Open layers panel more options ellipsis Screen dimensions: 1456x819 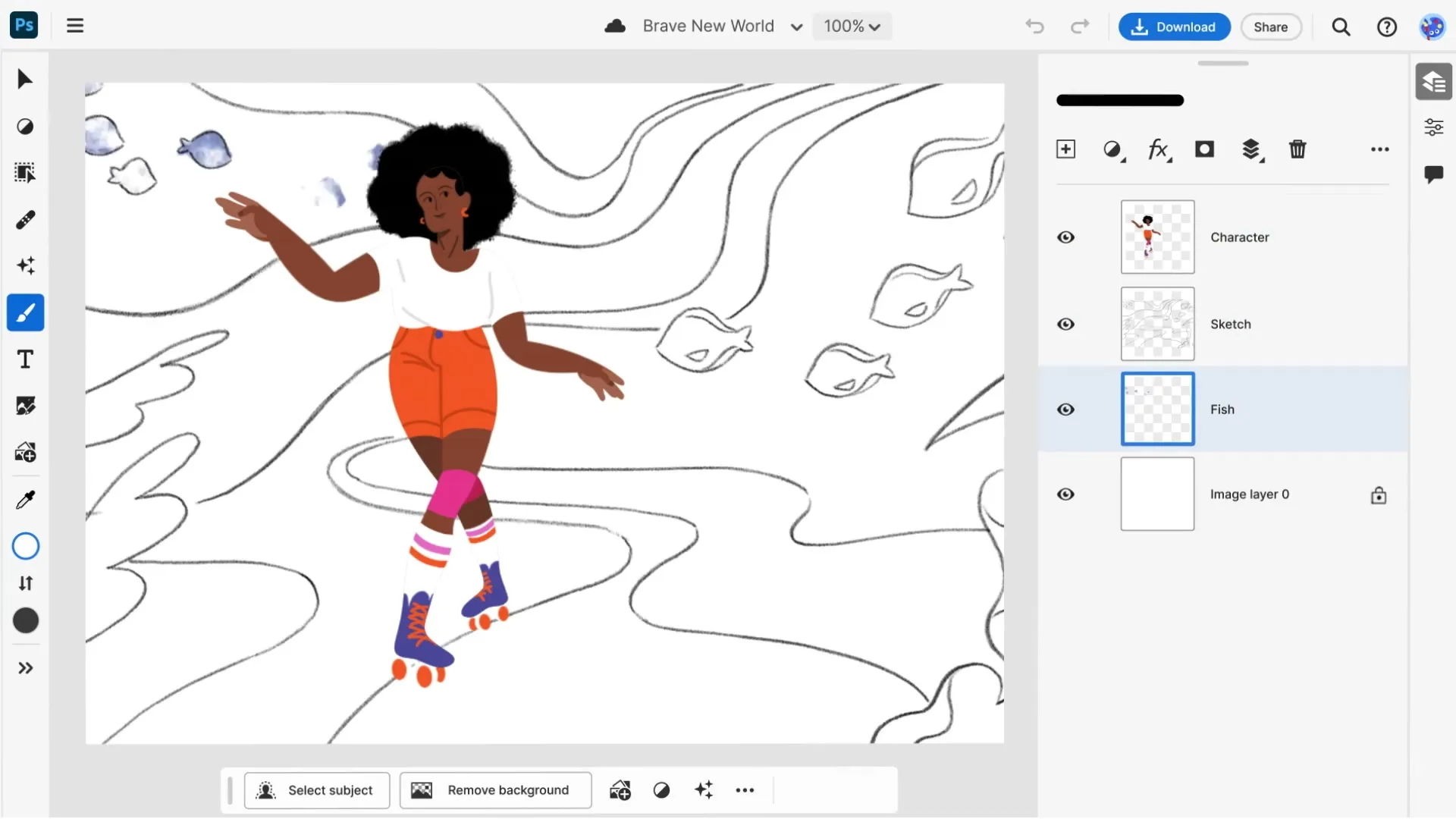(1380, 149)
